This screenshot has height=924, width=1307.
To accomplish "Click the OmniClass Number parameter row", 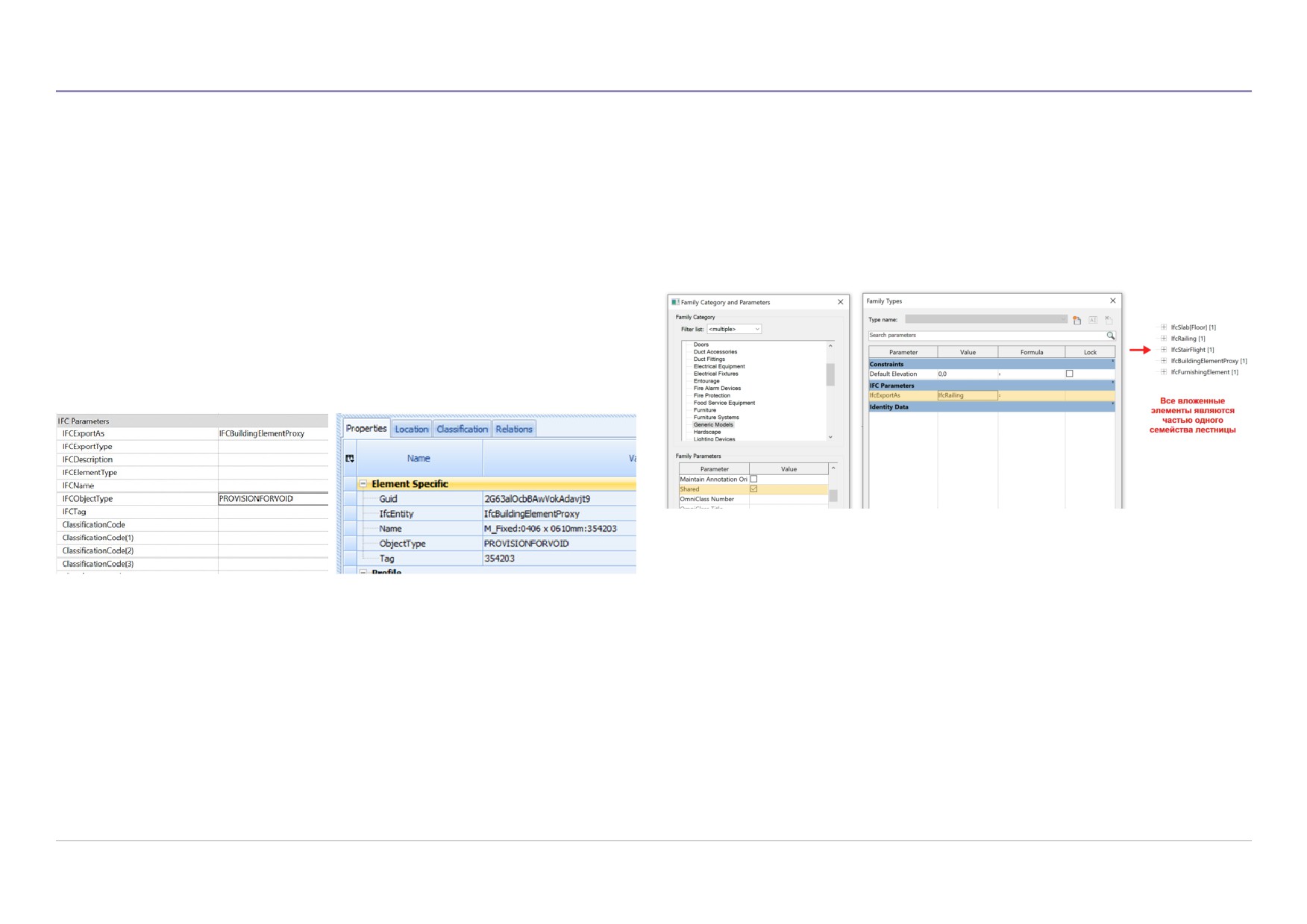I will coord(753,499).
